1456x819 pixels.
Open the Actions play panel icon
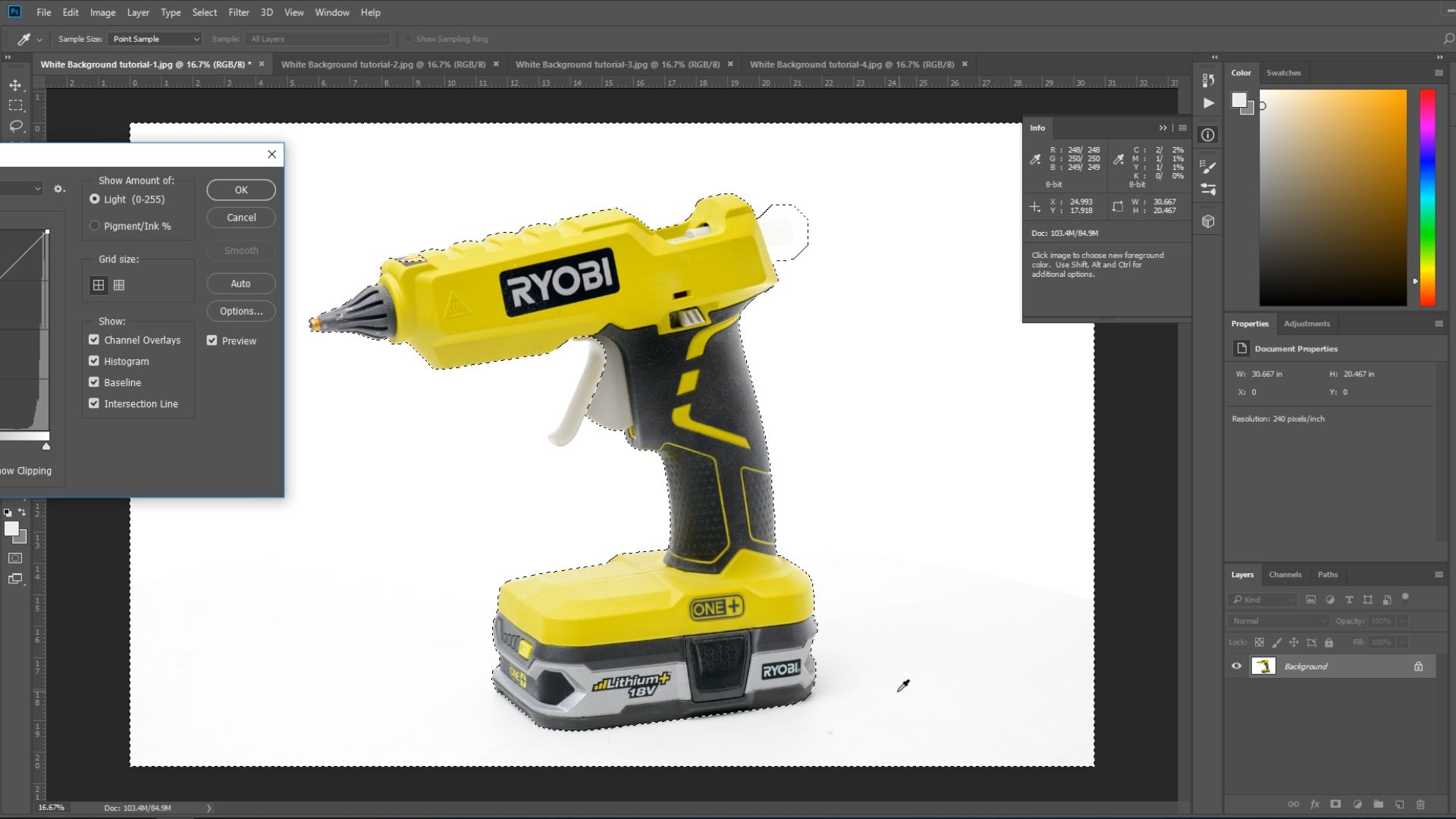coord(1208,103)
